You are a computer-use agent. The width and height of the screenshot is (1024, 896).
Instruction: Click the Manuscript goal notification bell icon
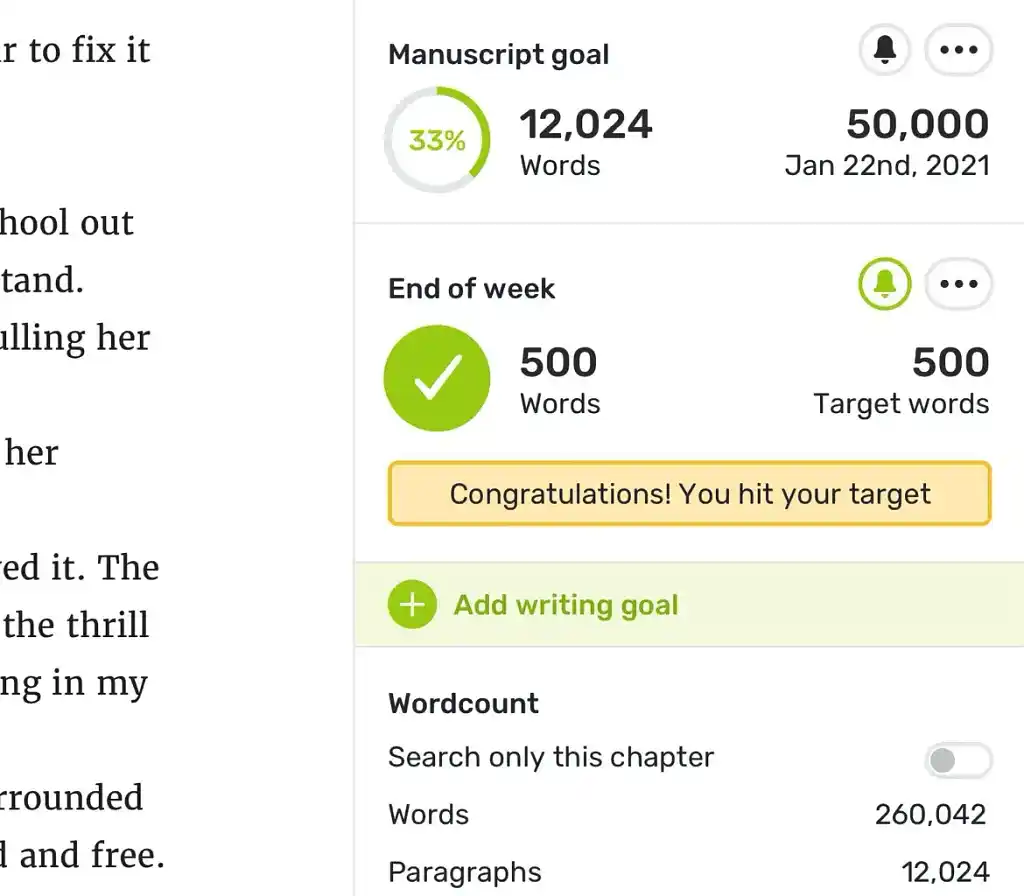tap(884, 50)
